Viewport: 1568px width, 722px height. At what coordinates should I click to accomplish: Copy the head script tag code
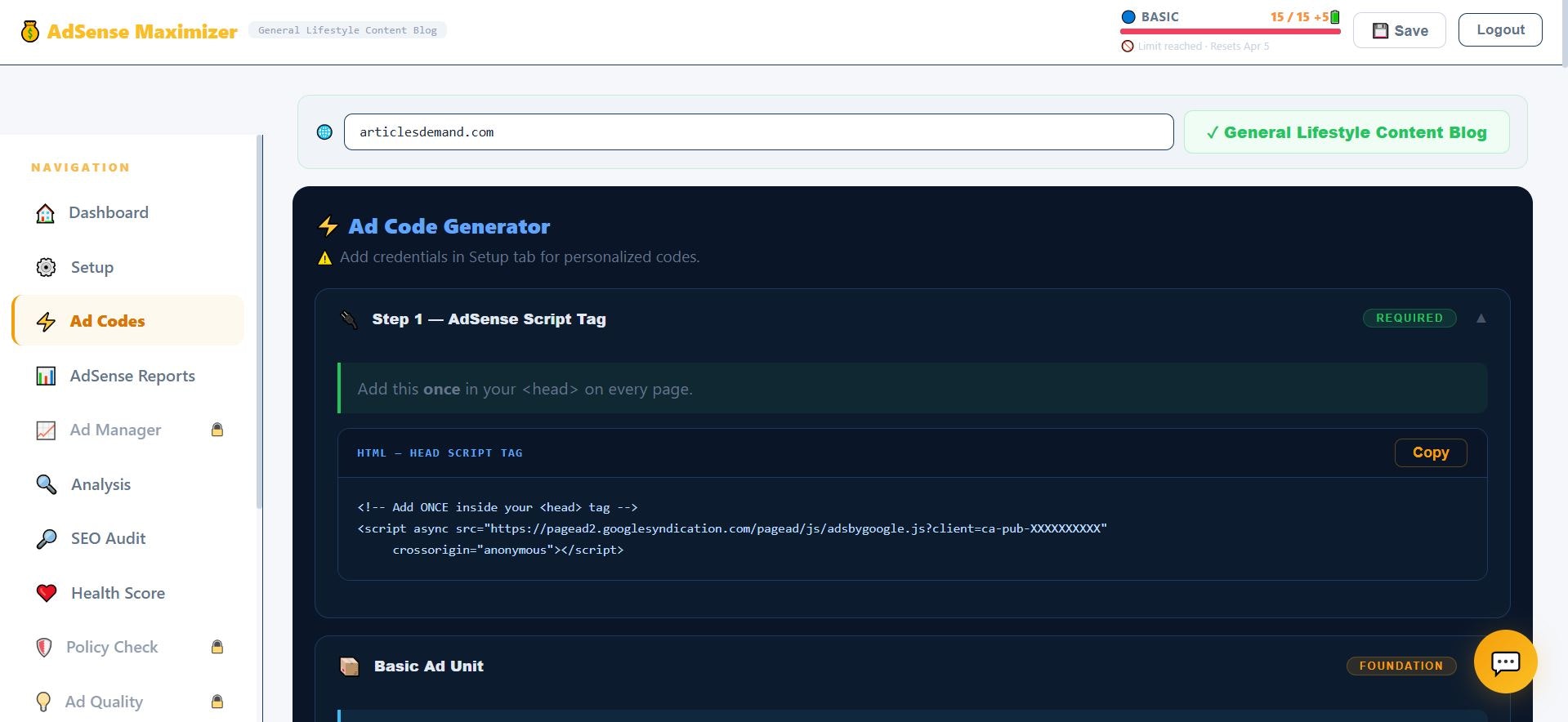point(1430,452)
